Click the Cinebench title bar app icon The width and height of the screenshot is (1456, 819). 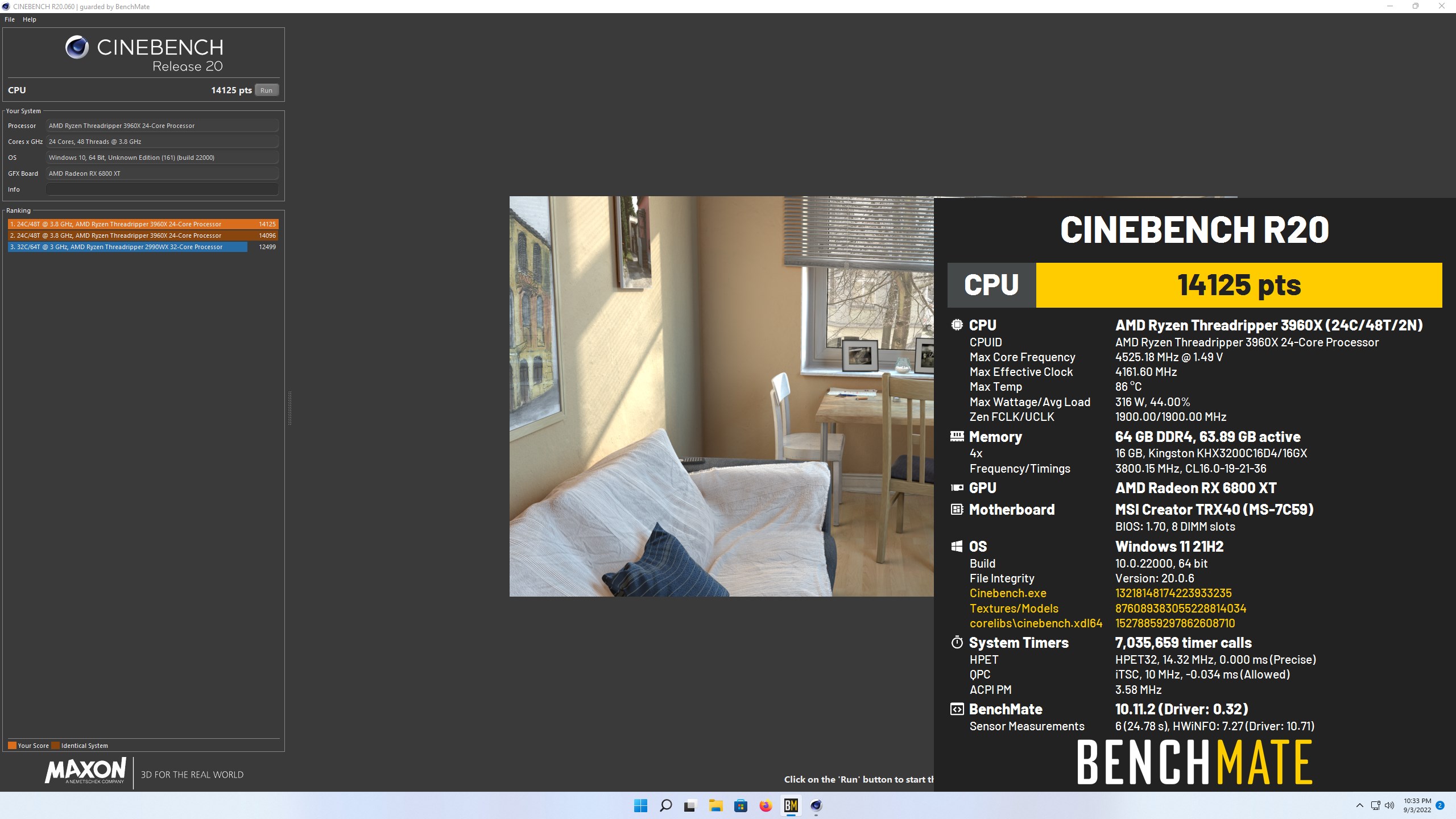point(6,6)
